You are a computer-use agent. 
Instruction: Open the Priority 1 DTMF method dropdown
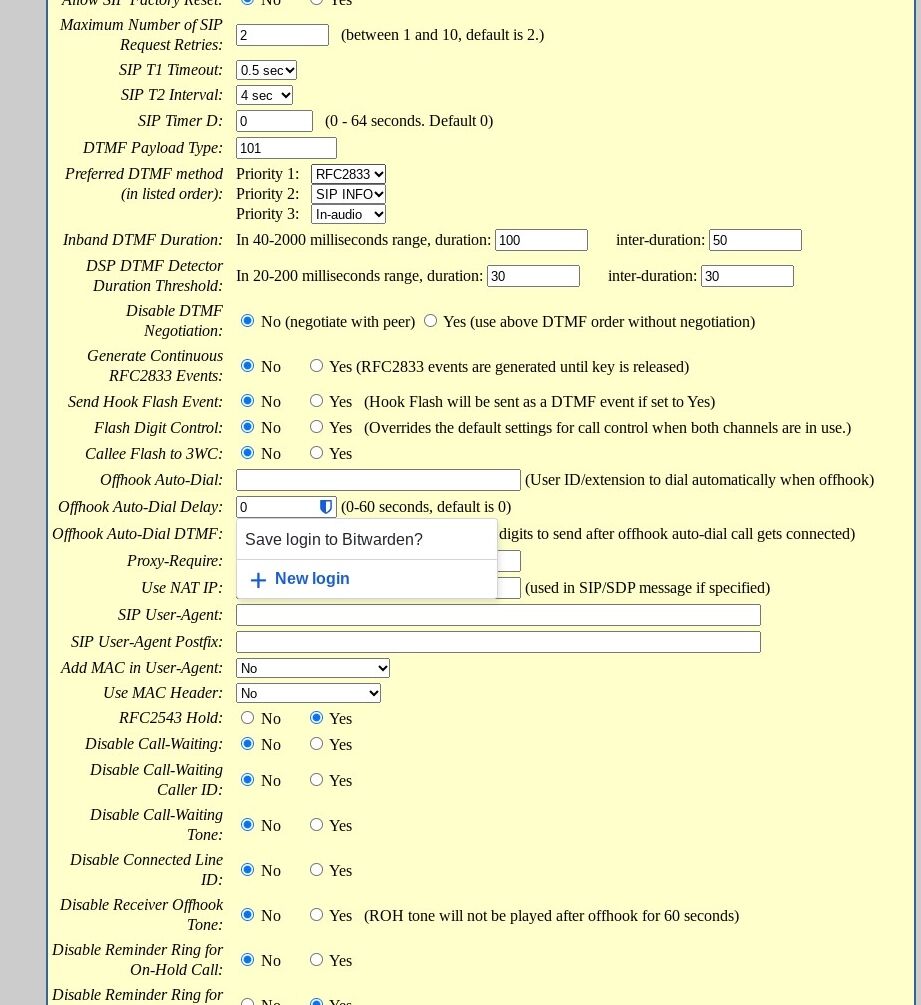point(348,174)
